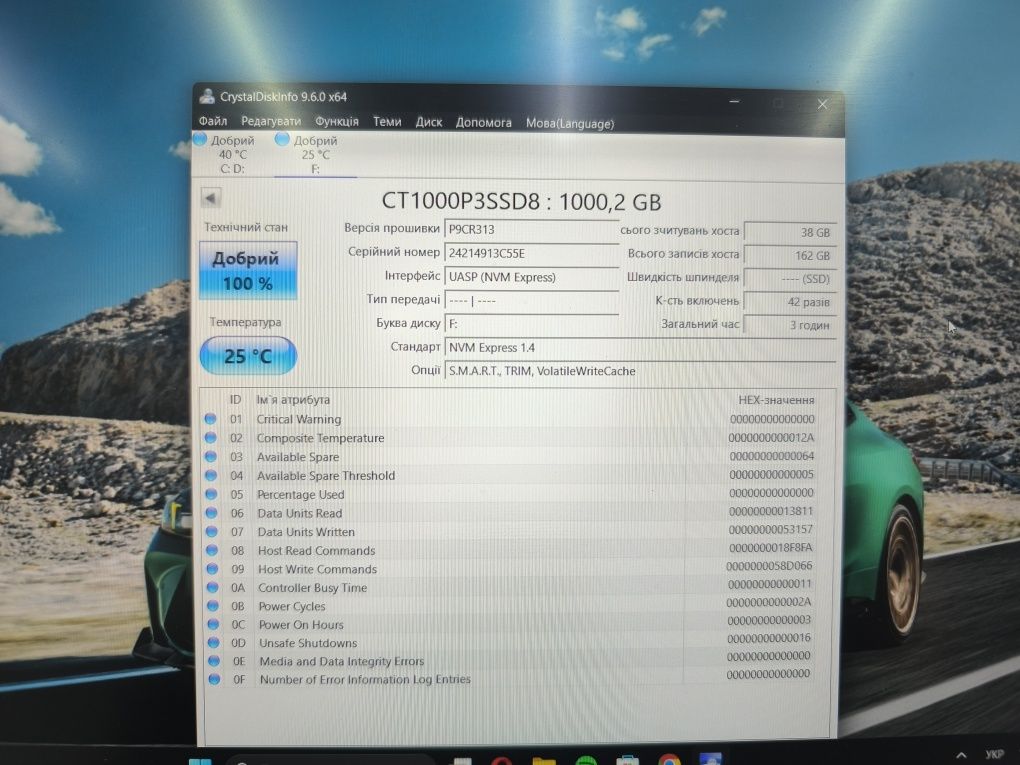The image size is (1020, 765).
Task: Click the 25 °C temperature button
Action: point(248,356)
